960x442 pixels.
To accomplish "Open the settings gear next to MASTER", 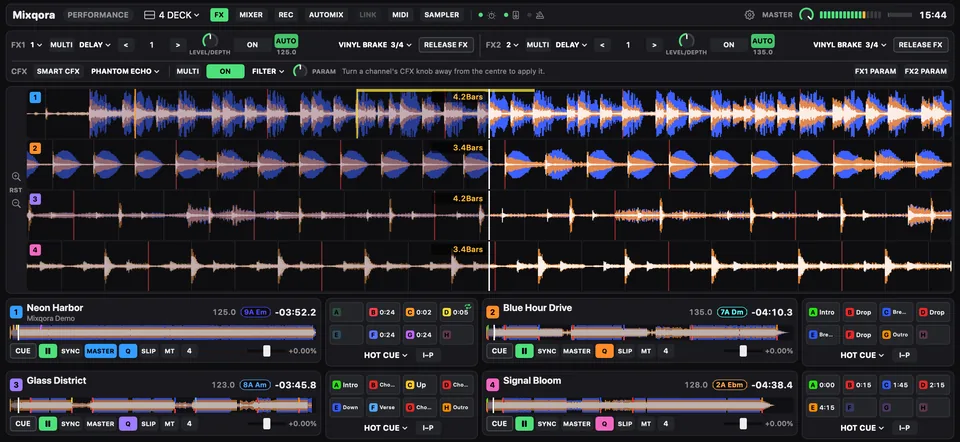I will (x=749, y=15).
